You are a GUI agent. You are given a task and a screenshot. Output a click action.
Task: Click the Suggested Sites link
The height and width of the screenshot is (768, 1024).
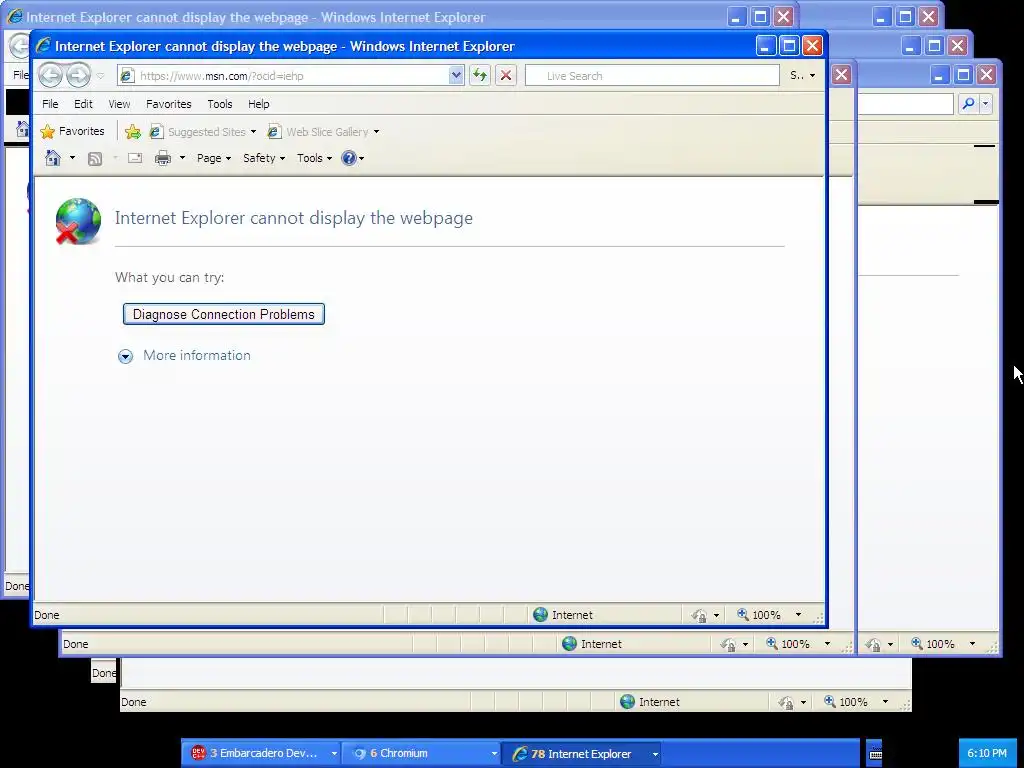pyautogui.click(x=206, y=132)
